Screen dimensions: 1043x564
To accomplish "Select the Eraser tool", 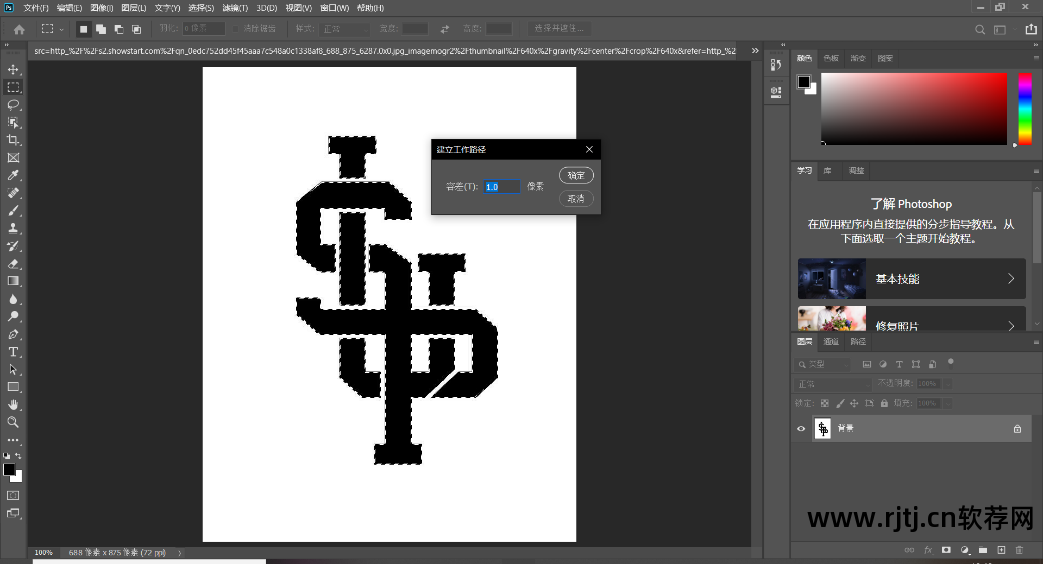I will tap(13, 263).
